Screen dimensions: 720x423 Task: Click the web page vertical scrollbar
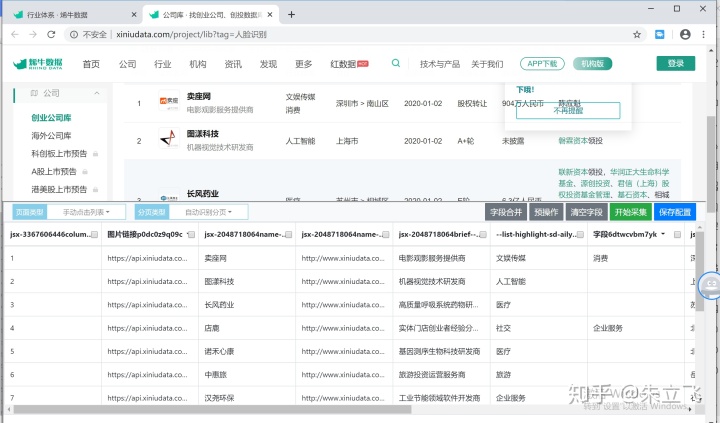[x=710, y=163]
